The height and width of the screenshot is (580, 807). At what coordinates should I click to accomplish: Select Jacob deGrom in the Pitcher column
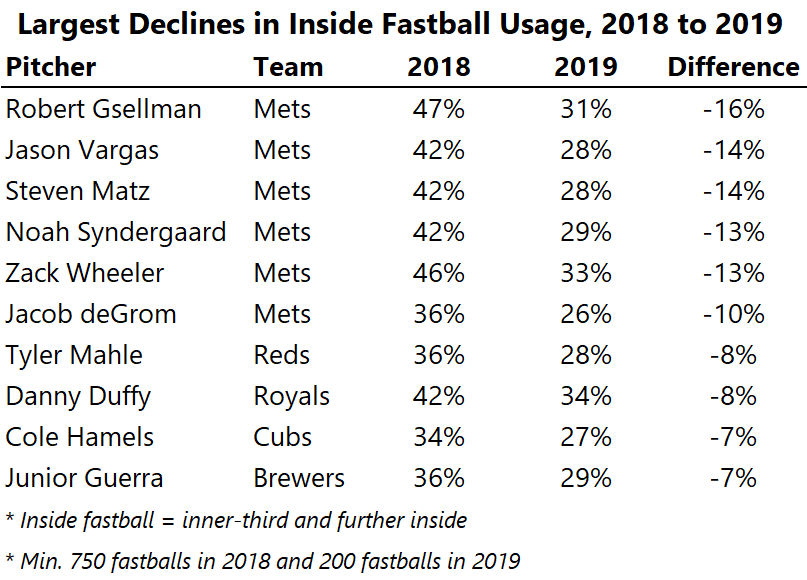tap(91, 314)
